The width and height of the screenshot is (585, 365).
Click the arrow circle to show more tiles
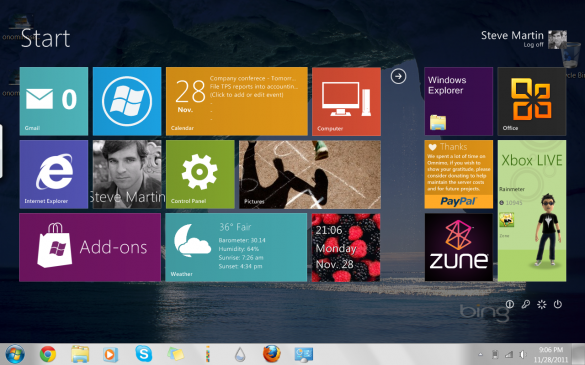pyautogui.click(x=398, y=77)
